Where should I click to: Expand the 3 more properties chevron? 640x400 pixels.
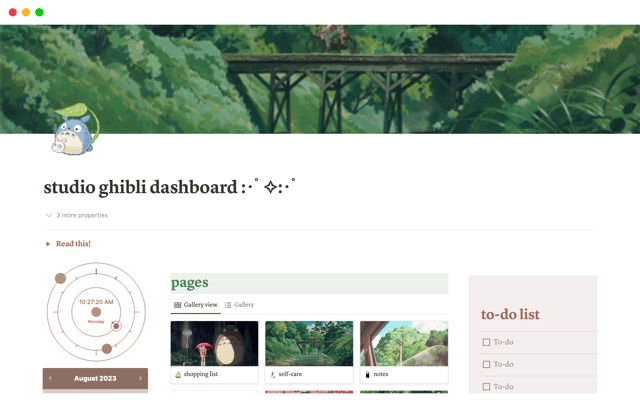coord(49,215)
